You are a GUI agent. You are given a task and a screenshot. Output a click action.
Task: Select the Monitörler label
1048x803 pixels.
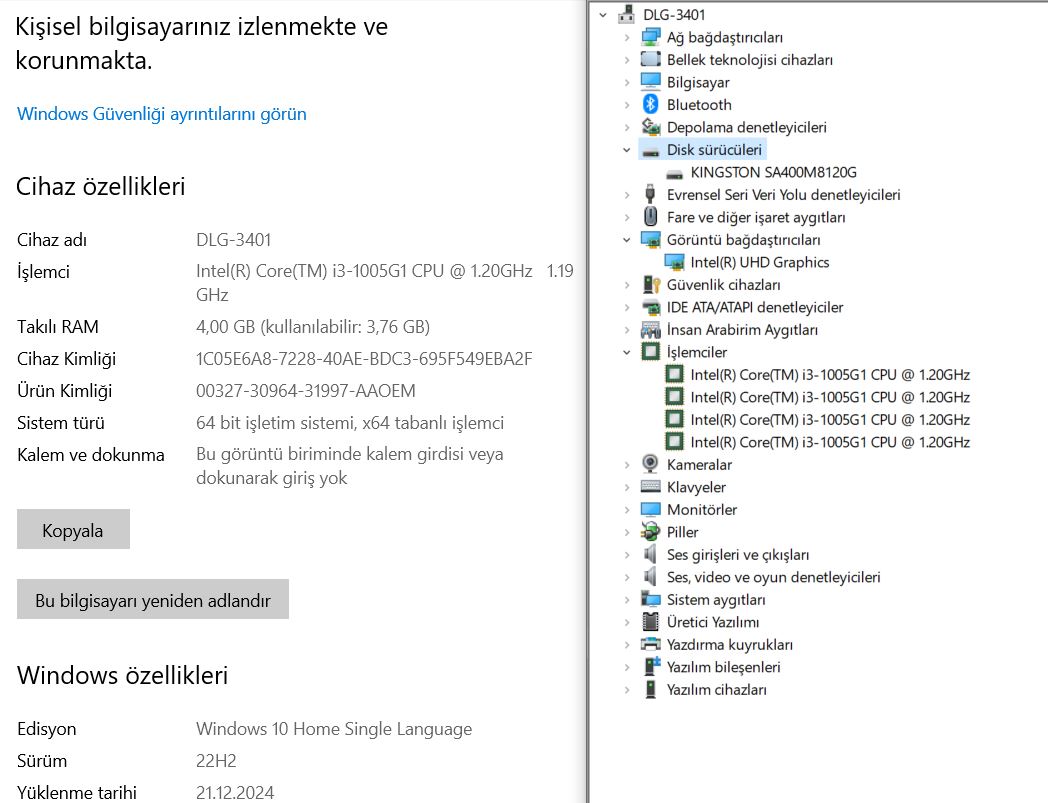pyautogui.click(x=702, y=509)
